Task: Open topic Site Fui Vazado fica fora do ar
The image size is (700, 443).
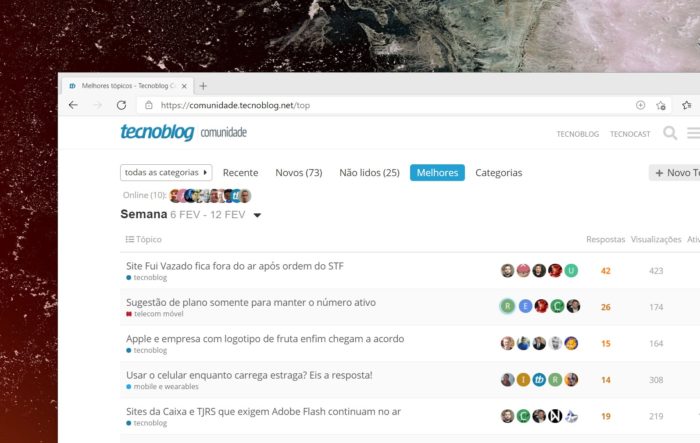Action: (235, 266)
